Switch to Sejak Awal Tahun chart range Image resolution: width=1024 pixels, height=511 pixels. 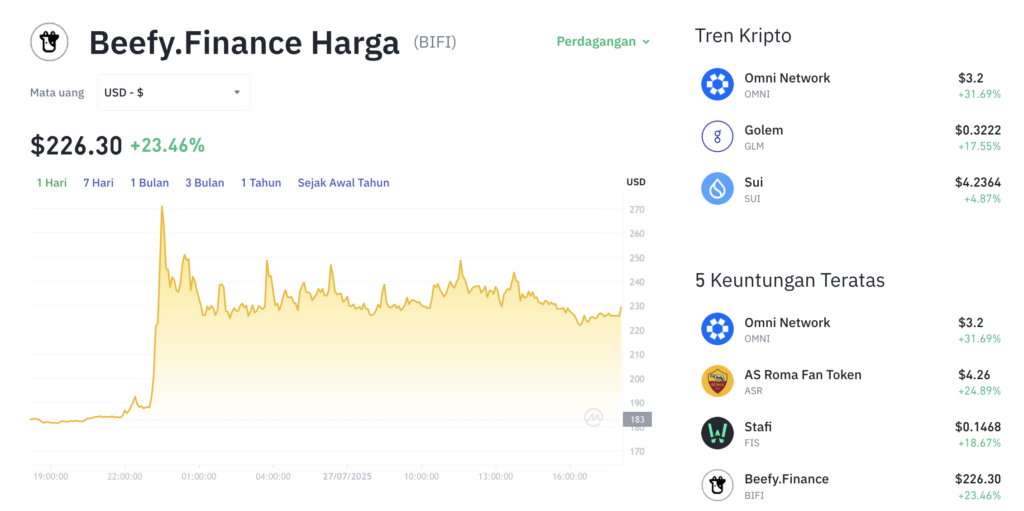(344, 183)
